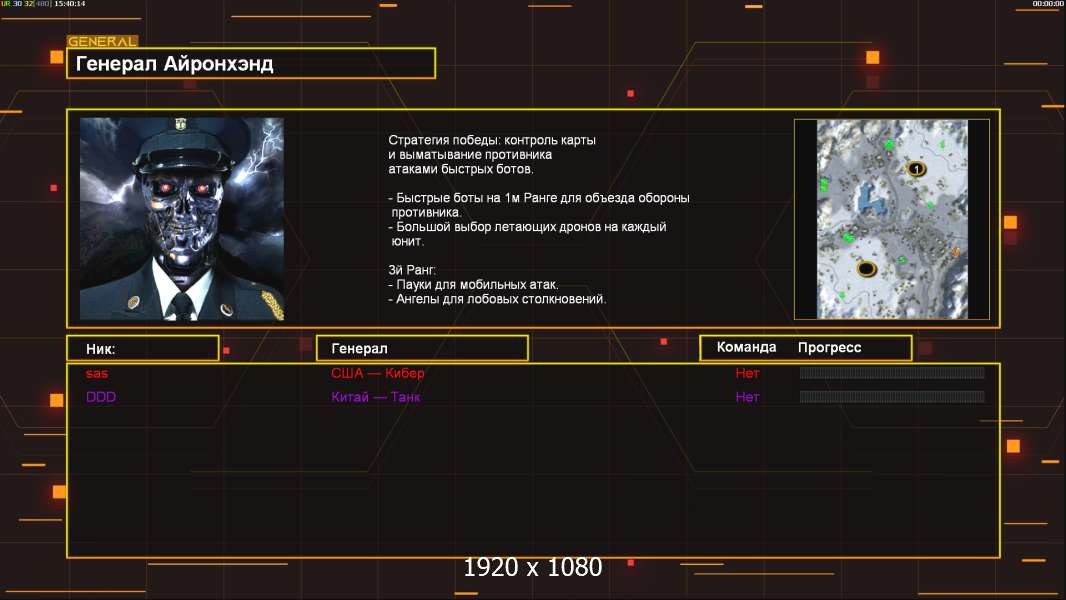
Task: Click the Прогресс column header
Action: point(829,347)
